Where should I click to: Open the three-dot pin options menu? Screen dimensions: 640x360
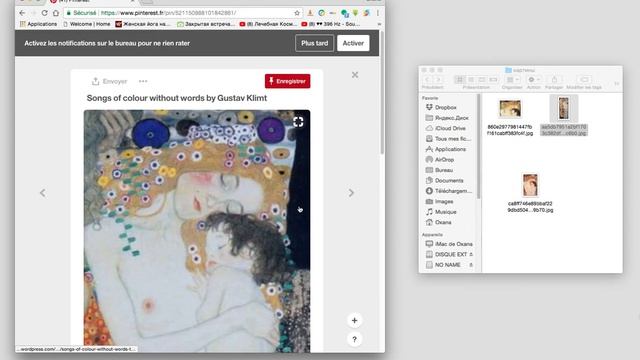pos(143,81)
